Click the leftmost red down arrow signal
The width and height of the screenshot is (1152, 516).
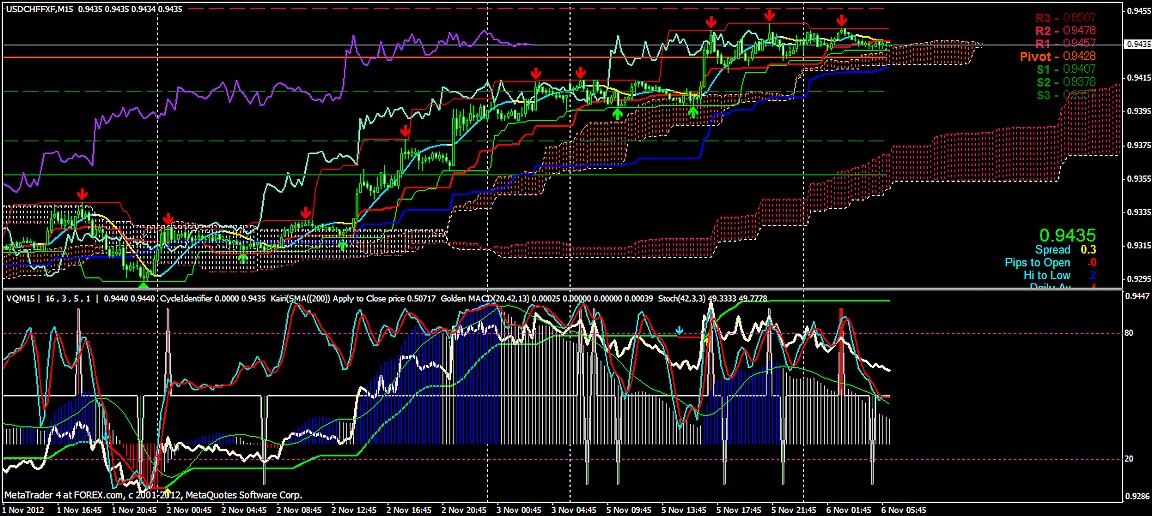82,192
